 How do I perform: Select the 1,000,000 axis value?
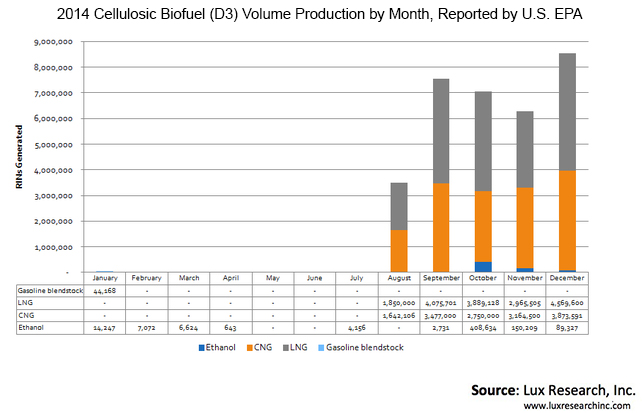(x=53, y=247)
